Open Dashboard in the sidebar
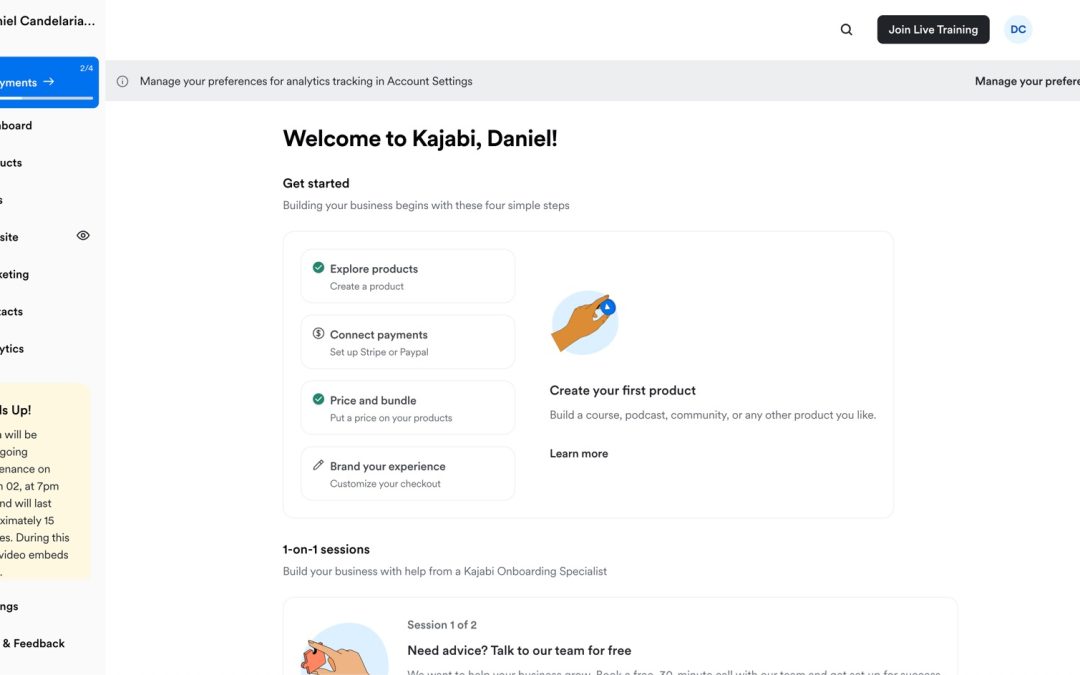The width and height of the screenshot is (1080, 675). (16, 125)
